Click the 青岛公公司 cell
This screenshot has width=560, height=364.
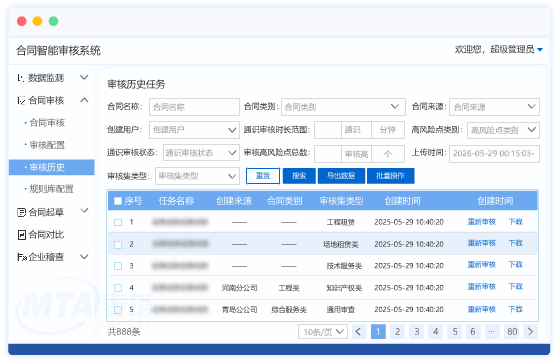click(239, 310)
